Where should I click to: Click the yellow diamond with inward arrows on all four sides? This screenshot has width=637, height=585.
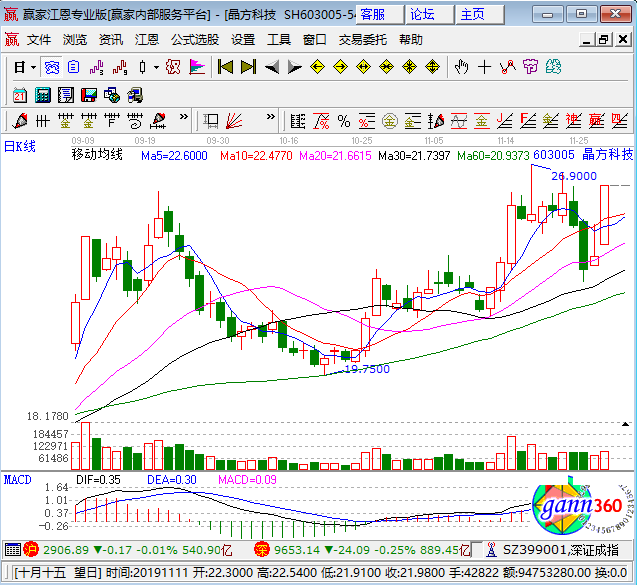410,67
